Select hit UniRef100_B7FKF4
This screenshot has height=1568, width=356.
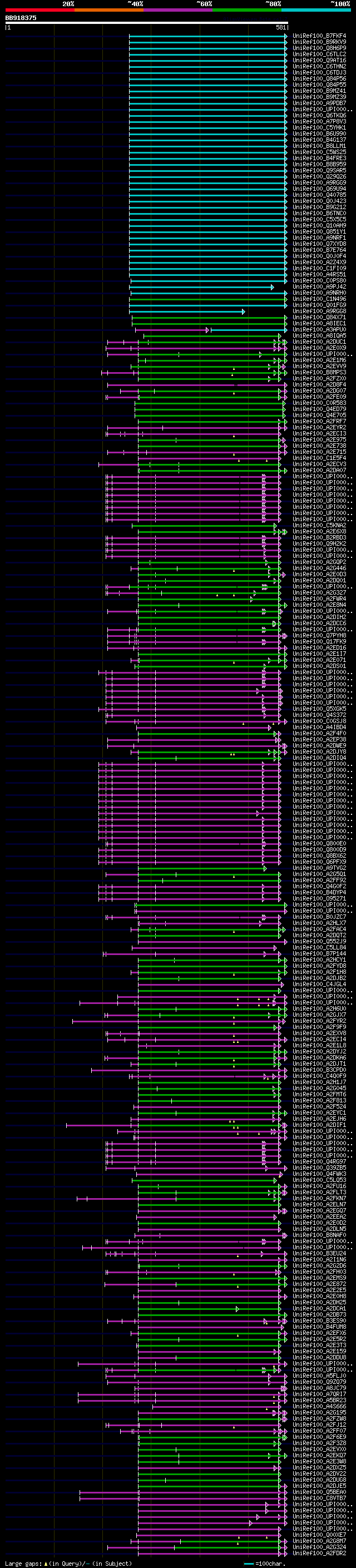pyautogui.click(x=319, y=36)
